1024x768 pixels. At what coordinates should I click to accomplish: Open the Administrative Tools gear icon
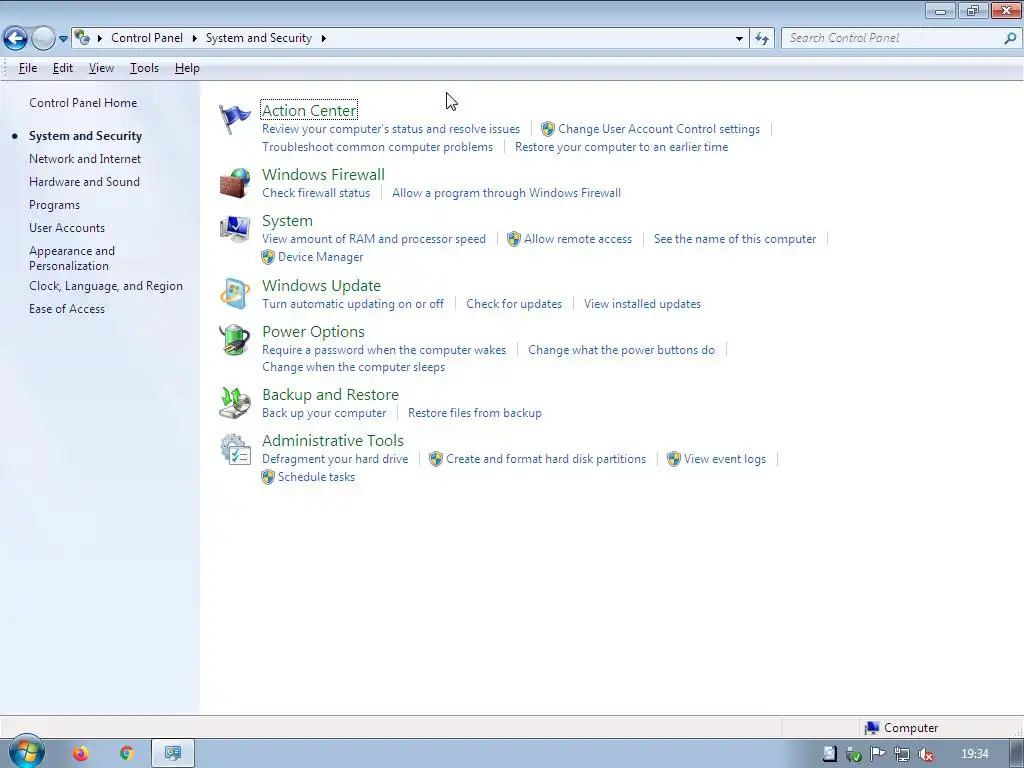(x=234, y=449)
